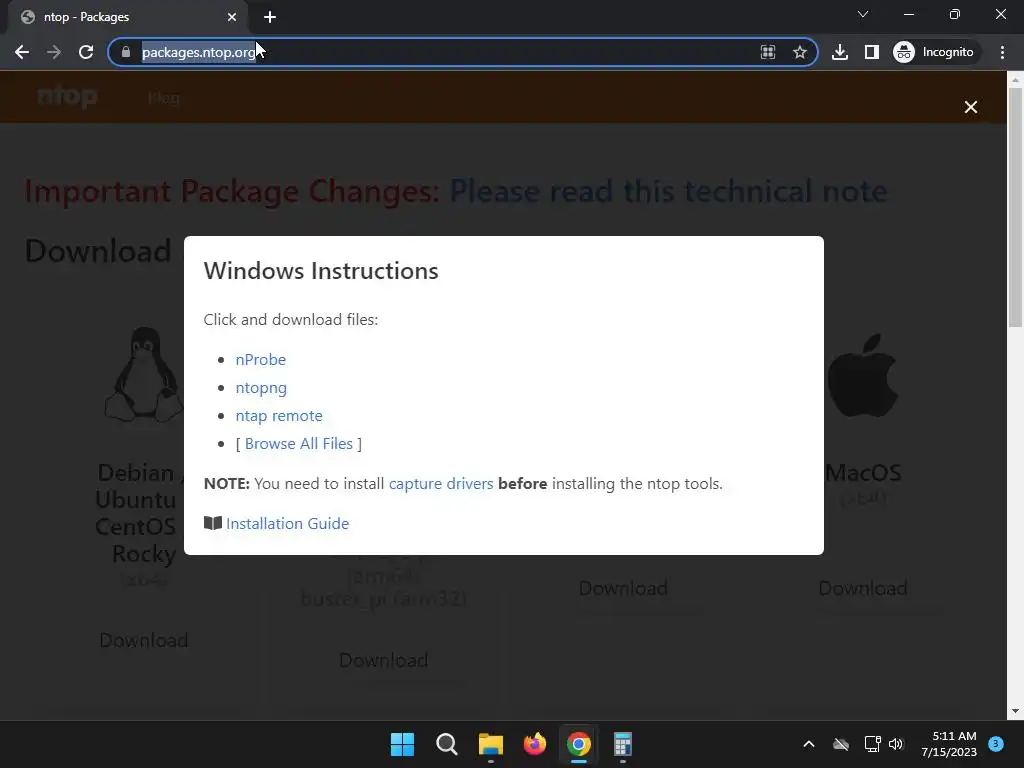This screenshot has width=1024, height=768.
Task: Open taskbar Search
Action: pyautogui.click(x=447, y=744)
